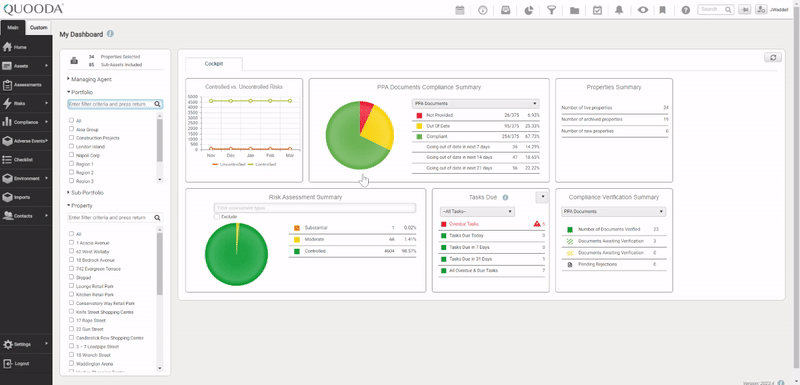This screenshot has height=385, width=800.
Task: Open the inbox tray icon in toolbar
Action: [x=506, y=10]
